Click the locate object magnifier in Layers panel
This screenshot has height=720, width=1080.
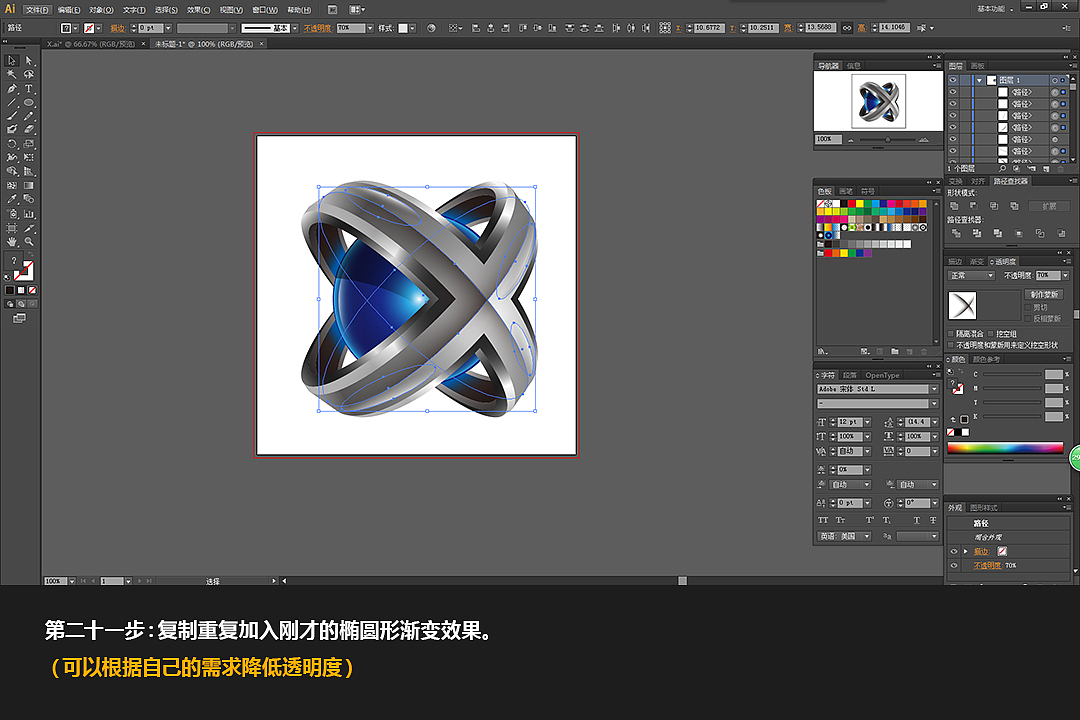[x=1003, y=168]
